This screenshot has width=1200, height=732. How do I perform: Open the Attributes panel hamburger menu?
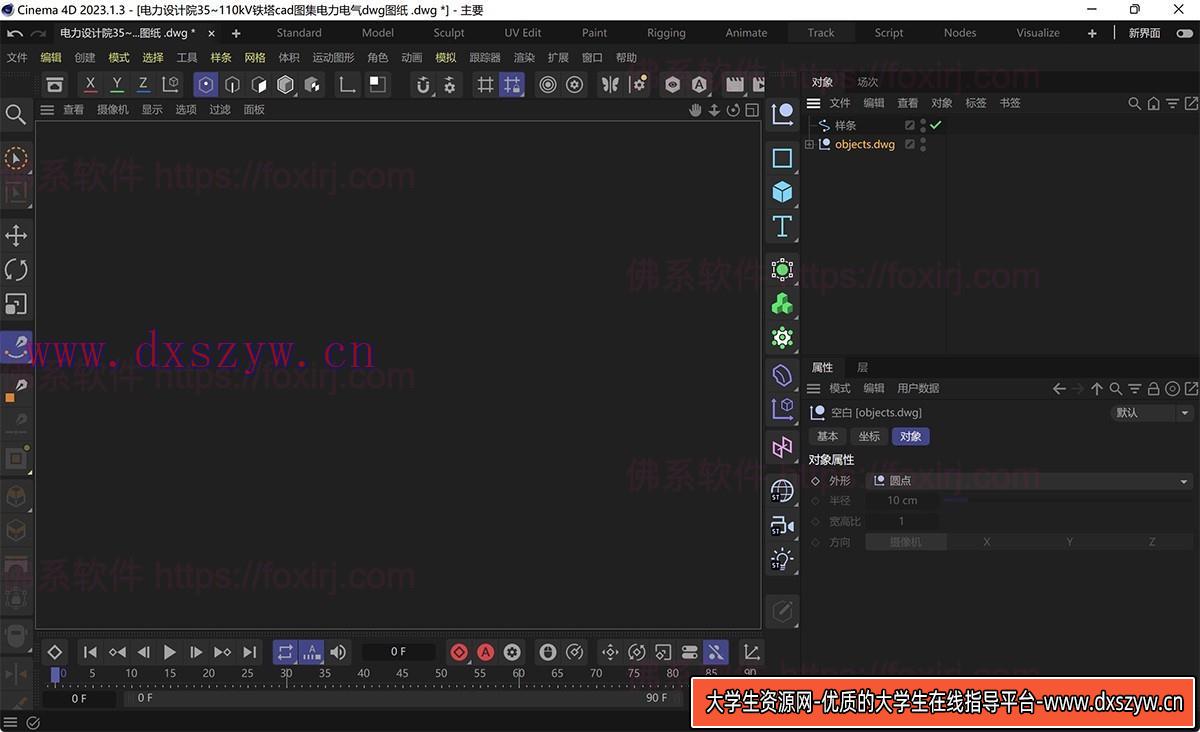(814, 388)
